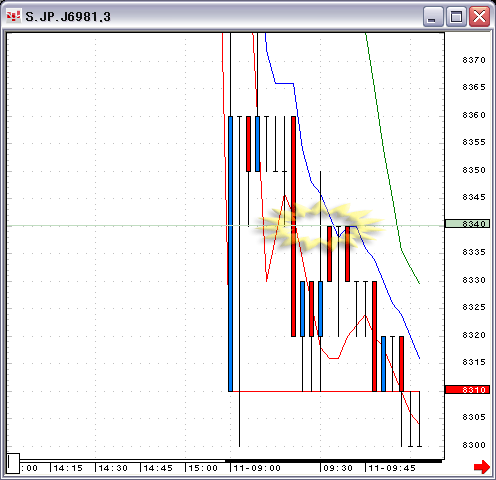Click the horizontal red 8310 price line
Screen dimensions: 496x480
point(325,391)
